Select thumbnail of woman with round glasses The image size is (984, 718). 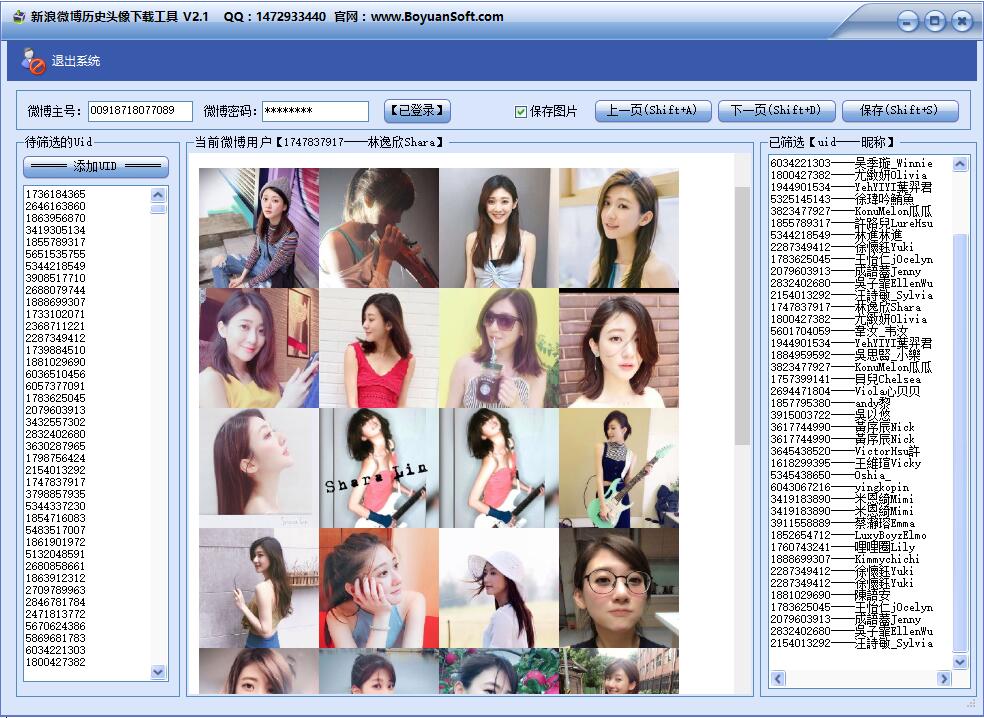tap(619, 587)
